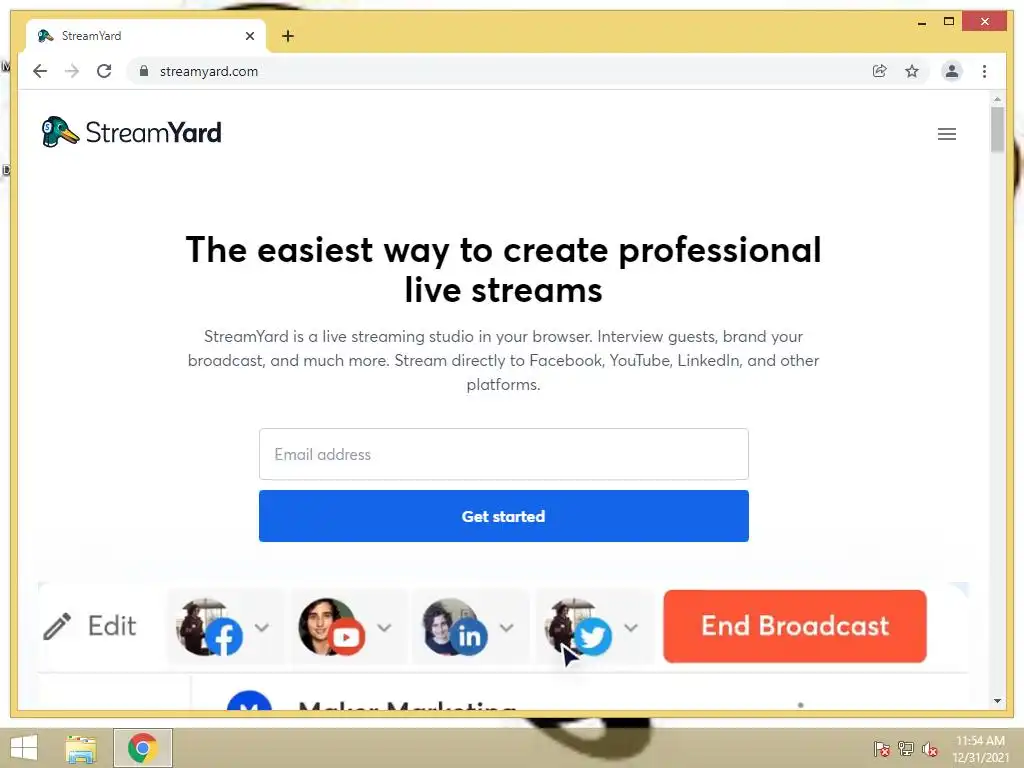The width and height of the screenshot is (1024, 768).
Task: Click the 'StreamYard is a live streaming' paragraph
Action: click(504, 360)
